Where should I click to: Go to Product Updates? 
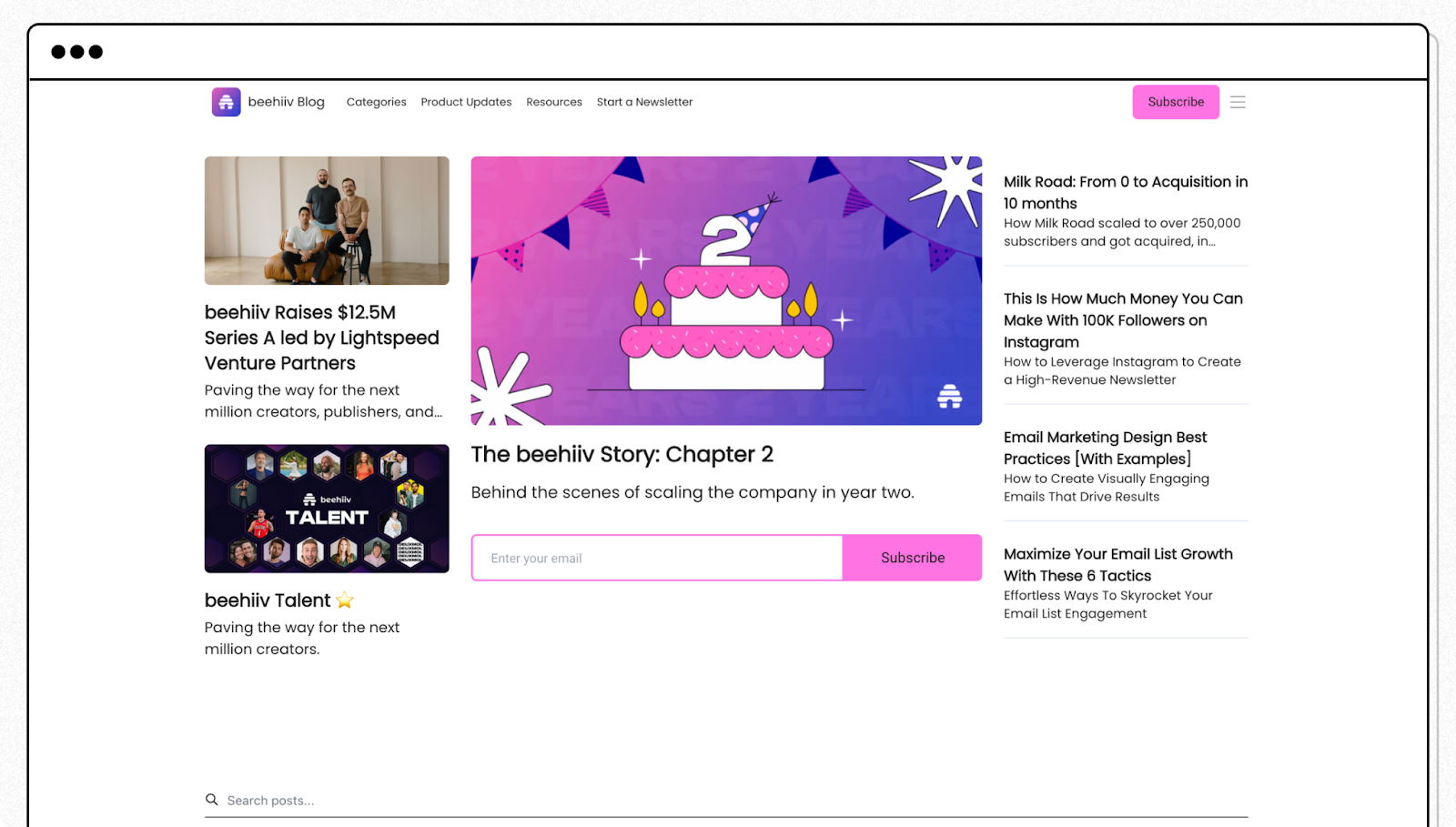coord(466,102)
